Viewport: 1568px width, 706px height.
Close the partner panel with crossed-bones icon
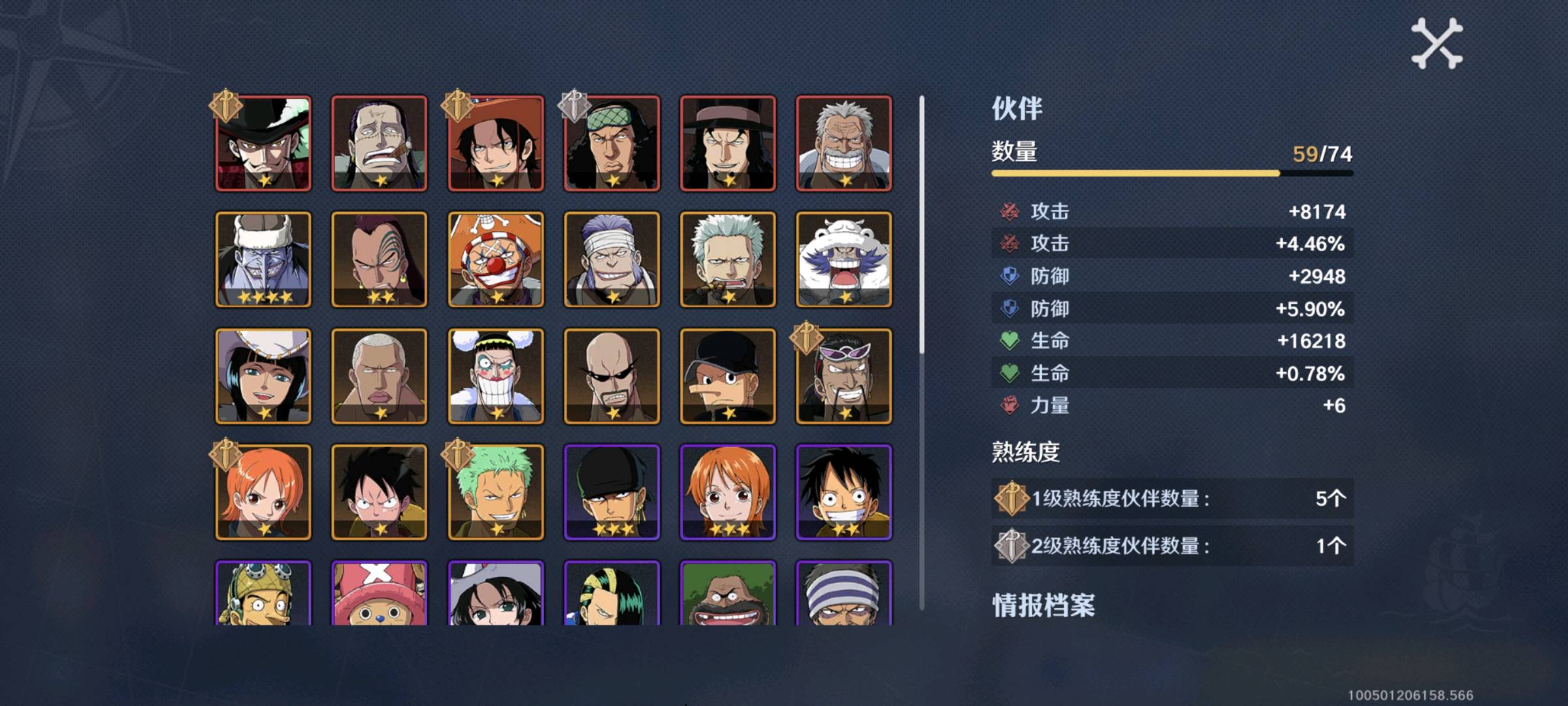pos(1437,43)
